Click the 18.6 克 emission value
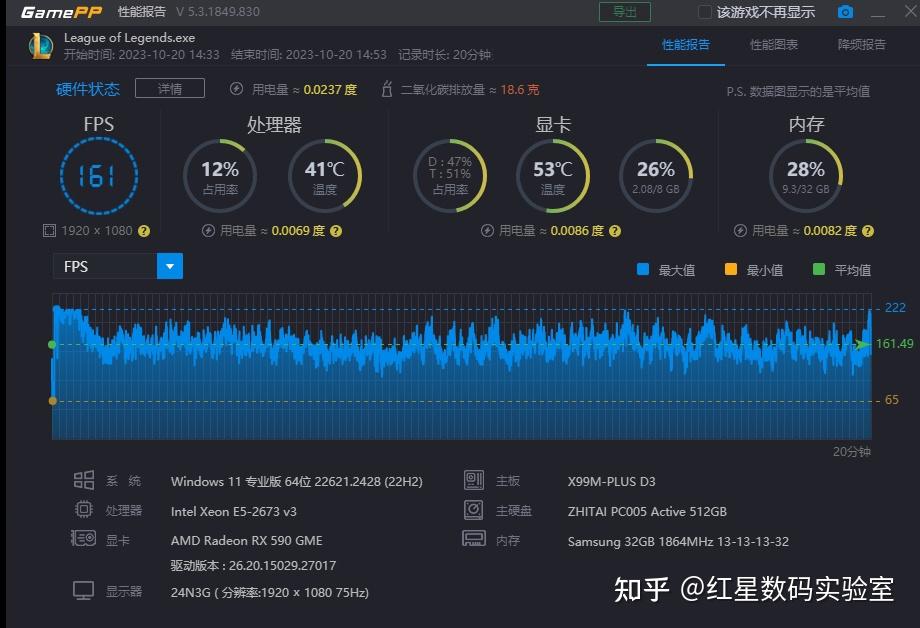Viewport: 920px width, 628px height. pos(520,89)
